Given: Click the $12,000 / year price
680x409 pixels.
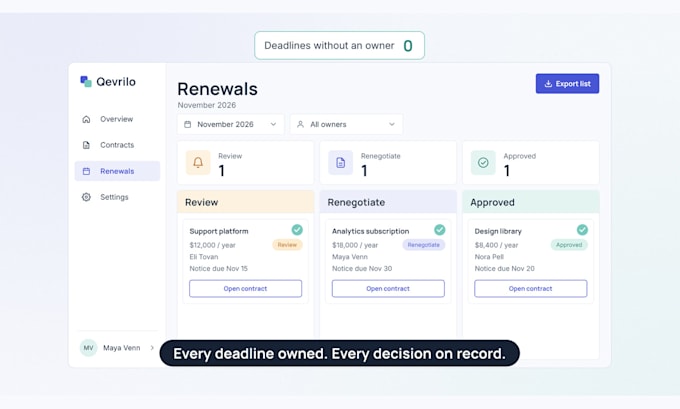Looking at the screenshot, I should [212, 245].
